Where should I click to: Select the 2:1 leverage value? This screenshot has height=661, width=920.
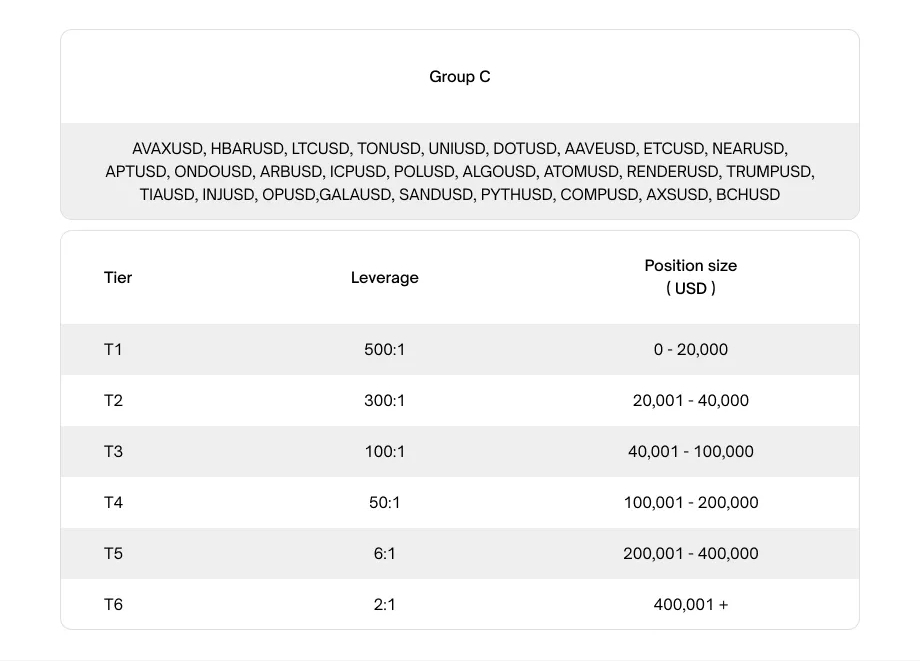click(384, 605)
